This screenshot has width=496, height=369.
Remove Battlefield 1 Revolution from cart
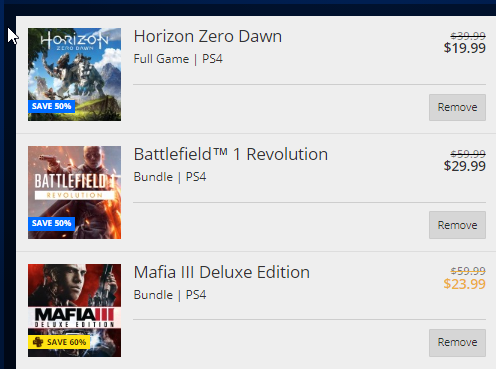coord(457,225)
